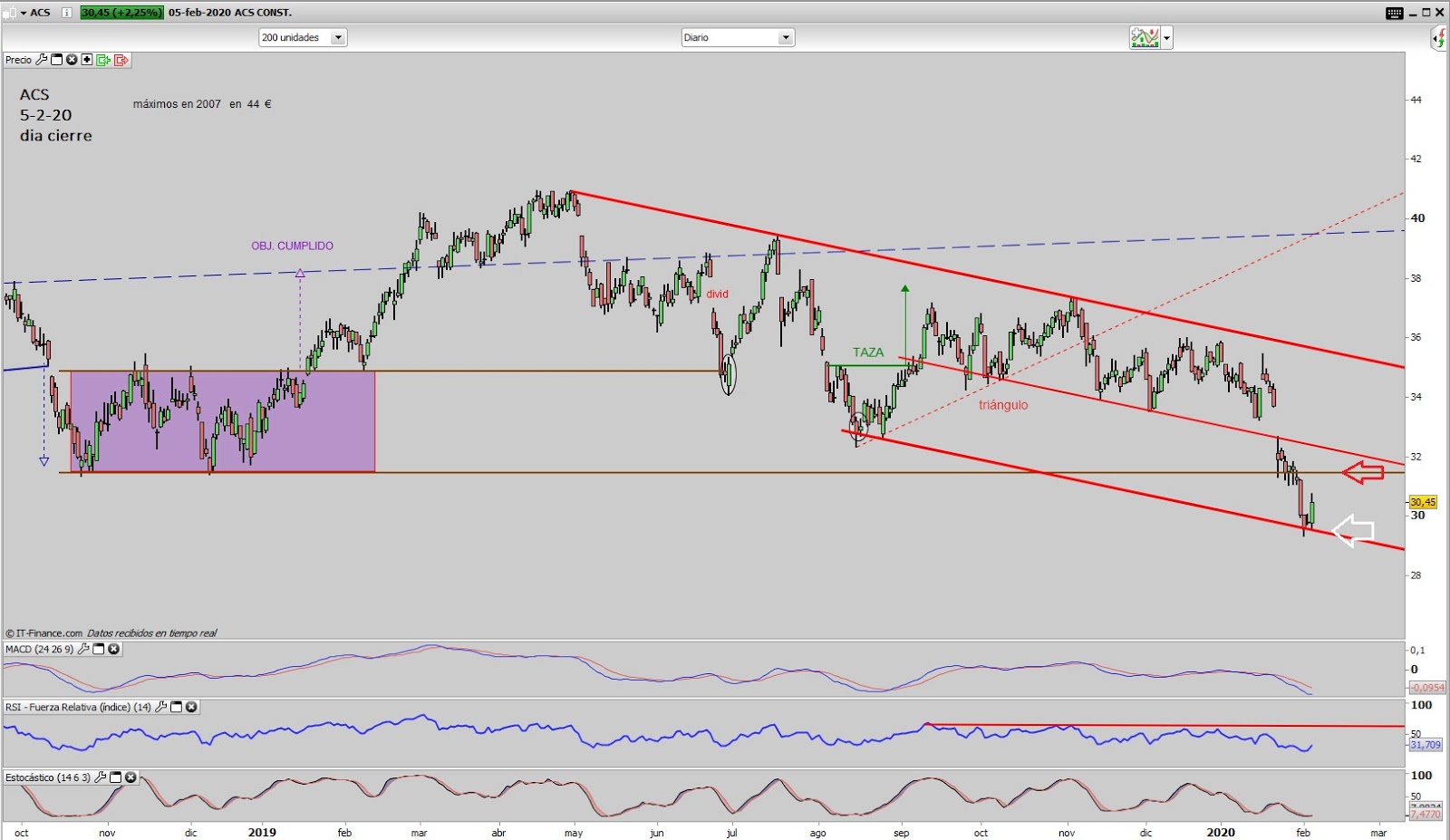The width and height of the screenshot is (1450, 840).
Task: Click the MACD (24 26 9) label
Action: (x=39, y=649)
